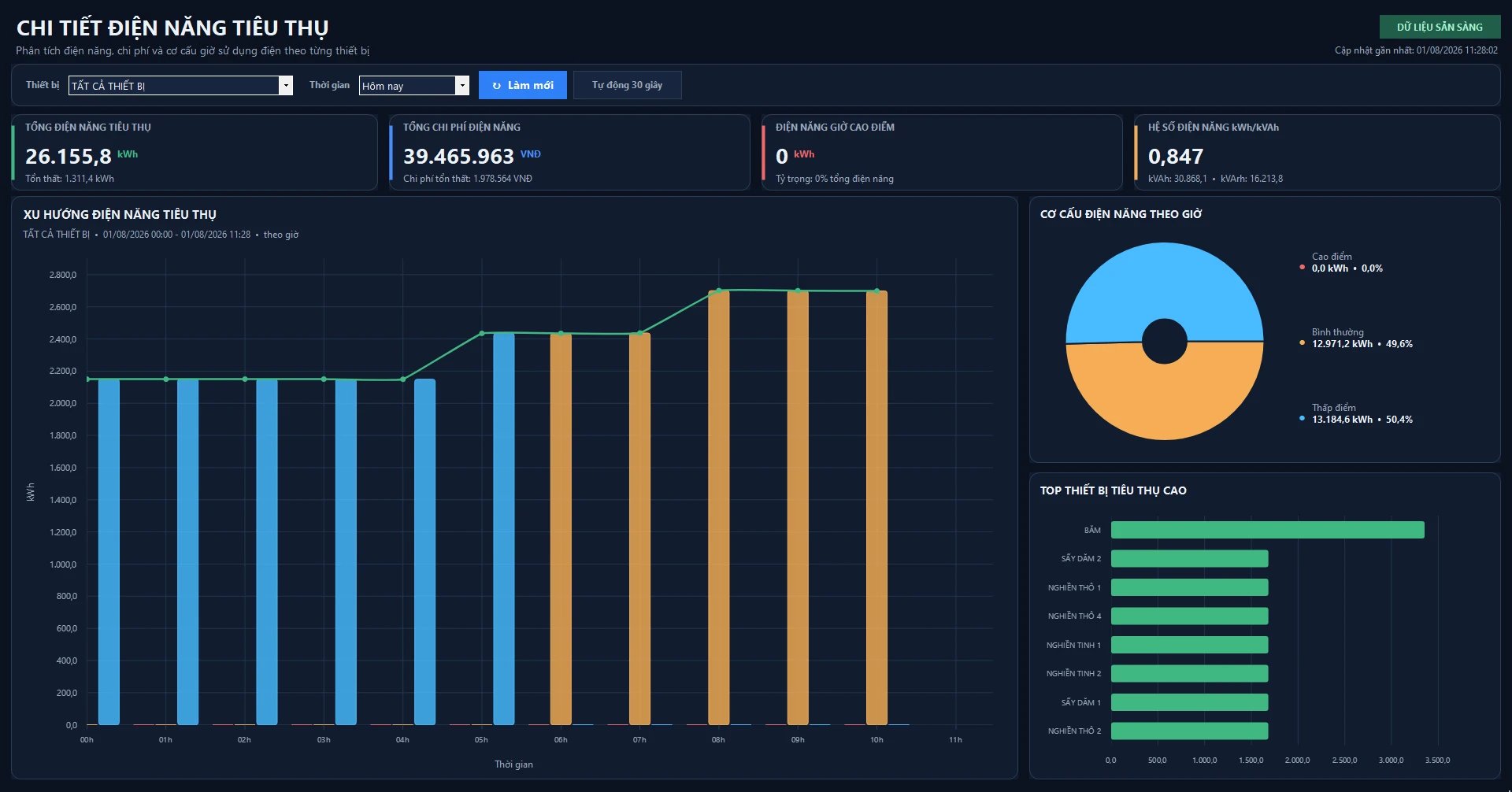Open the Thời gian dropdown showing Hôm nay
This screenshot has height=792, width=1512.
[x=414, y=85]
